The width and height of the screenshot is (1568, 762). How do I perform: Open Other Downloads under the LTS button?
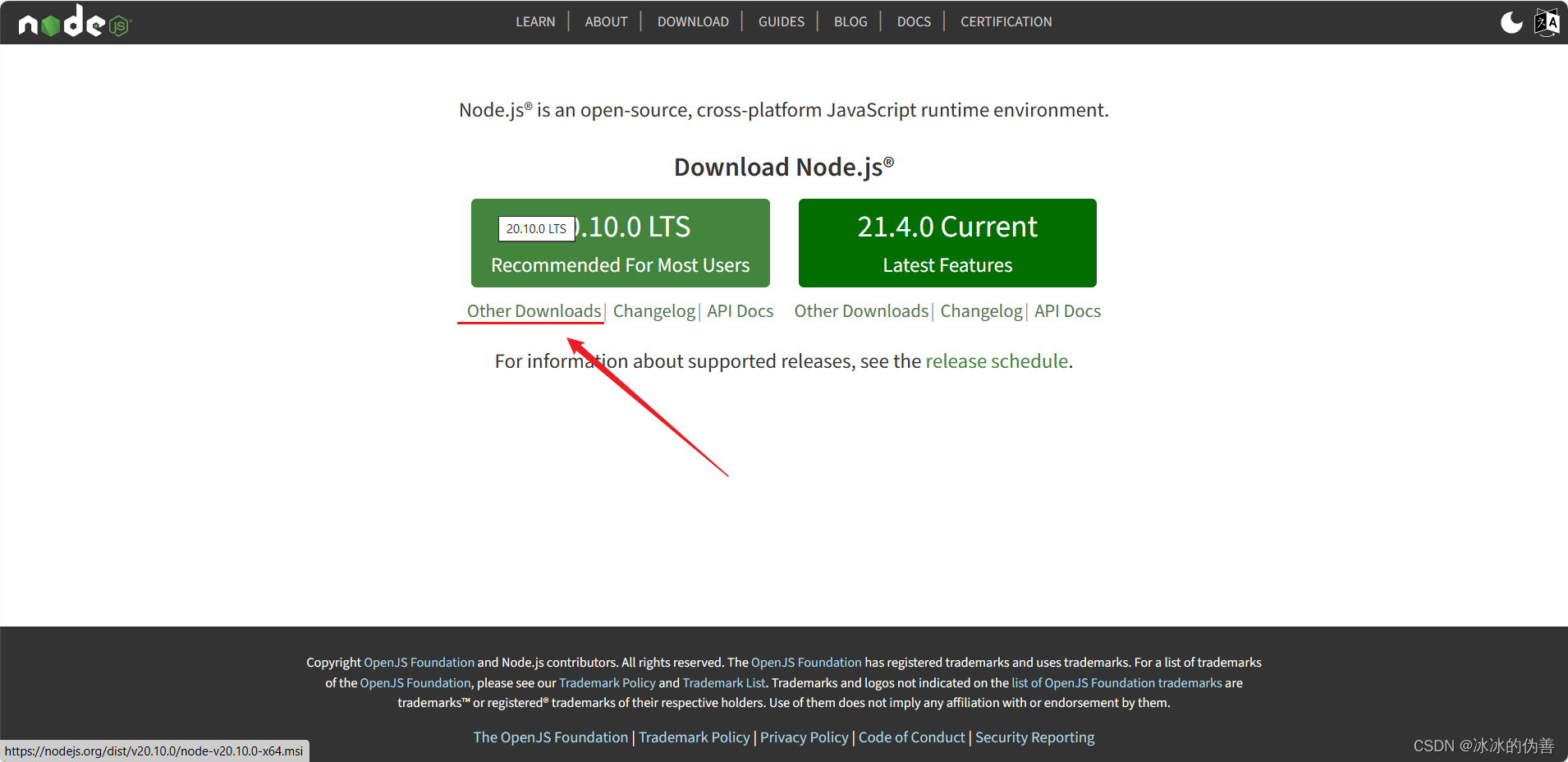coord(534,311)
